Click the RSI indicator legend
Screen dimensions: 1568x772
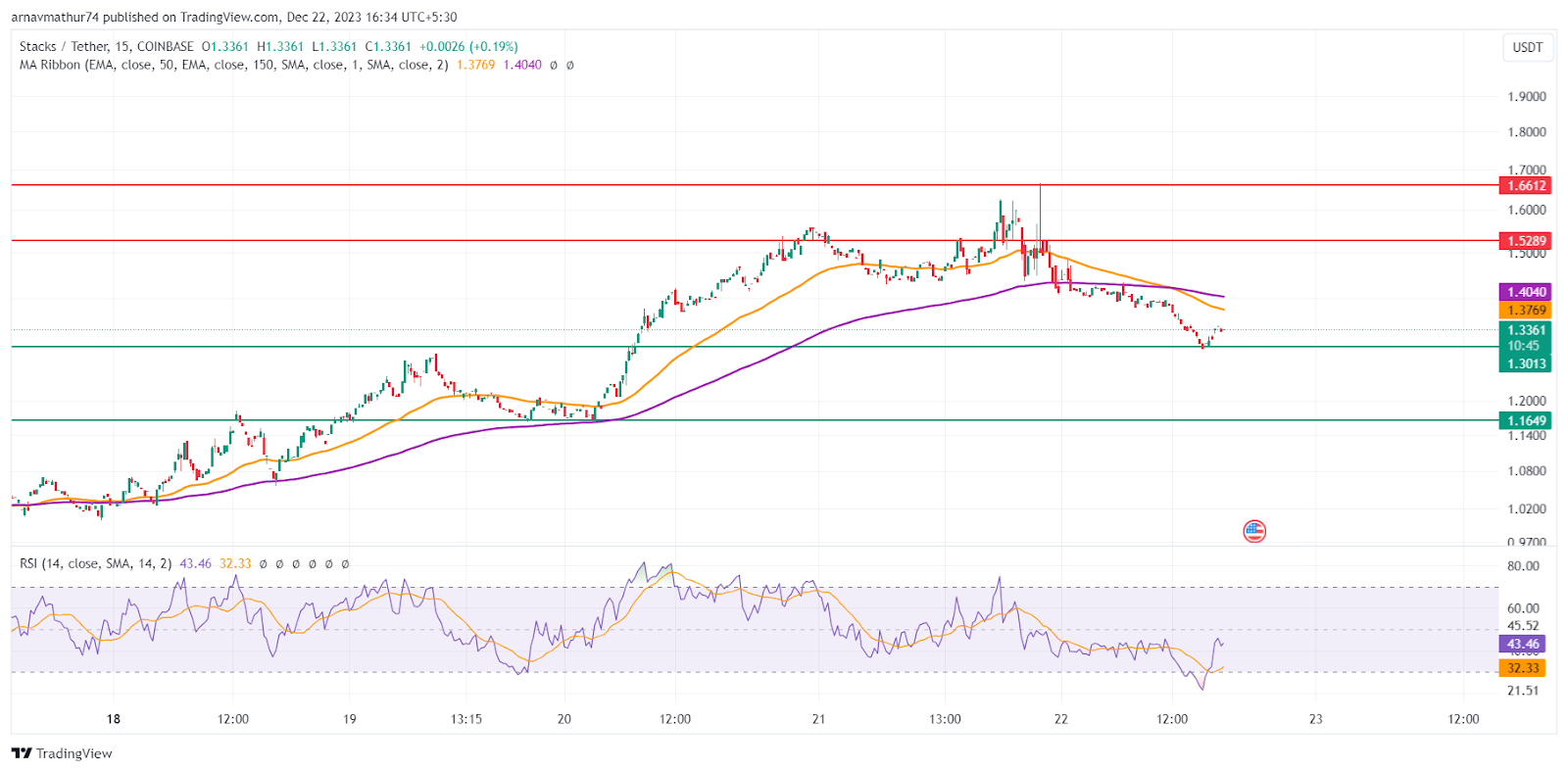(96, 563)
